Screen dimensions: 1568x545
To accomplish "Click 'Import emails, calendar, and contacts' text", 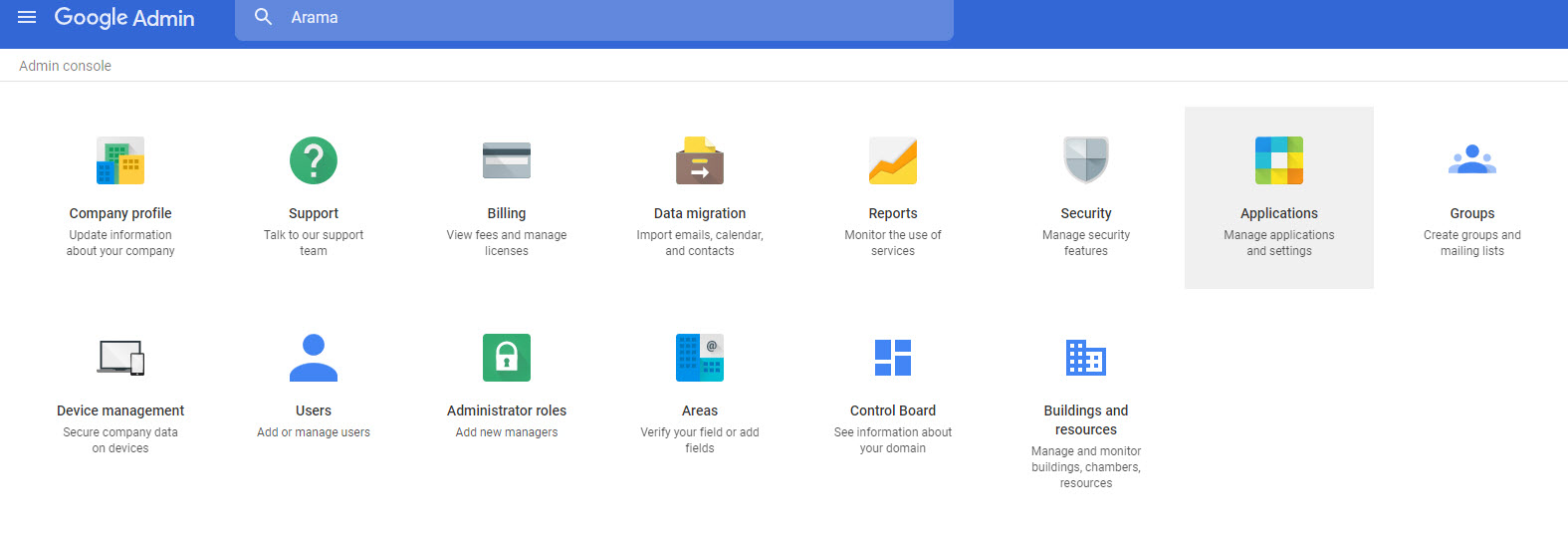I will (x=700, y=243).
